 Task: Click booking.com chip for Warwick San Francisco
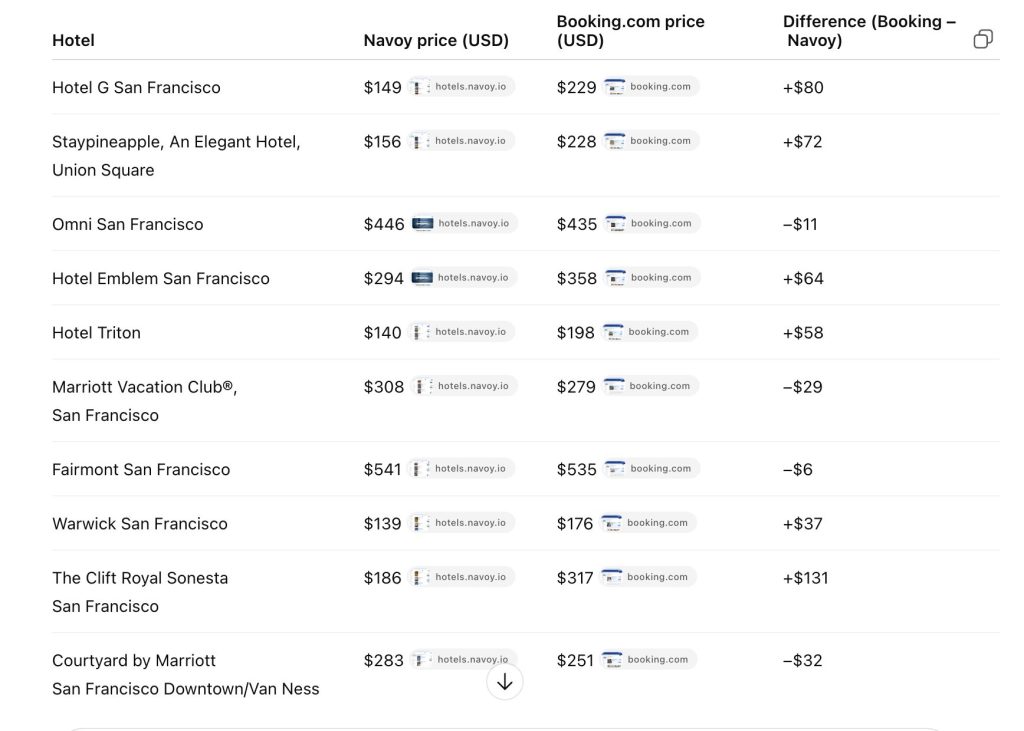[649, 523]
